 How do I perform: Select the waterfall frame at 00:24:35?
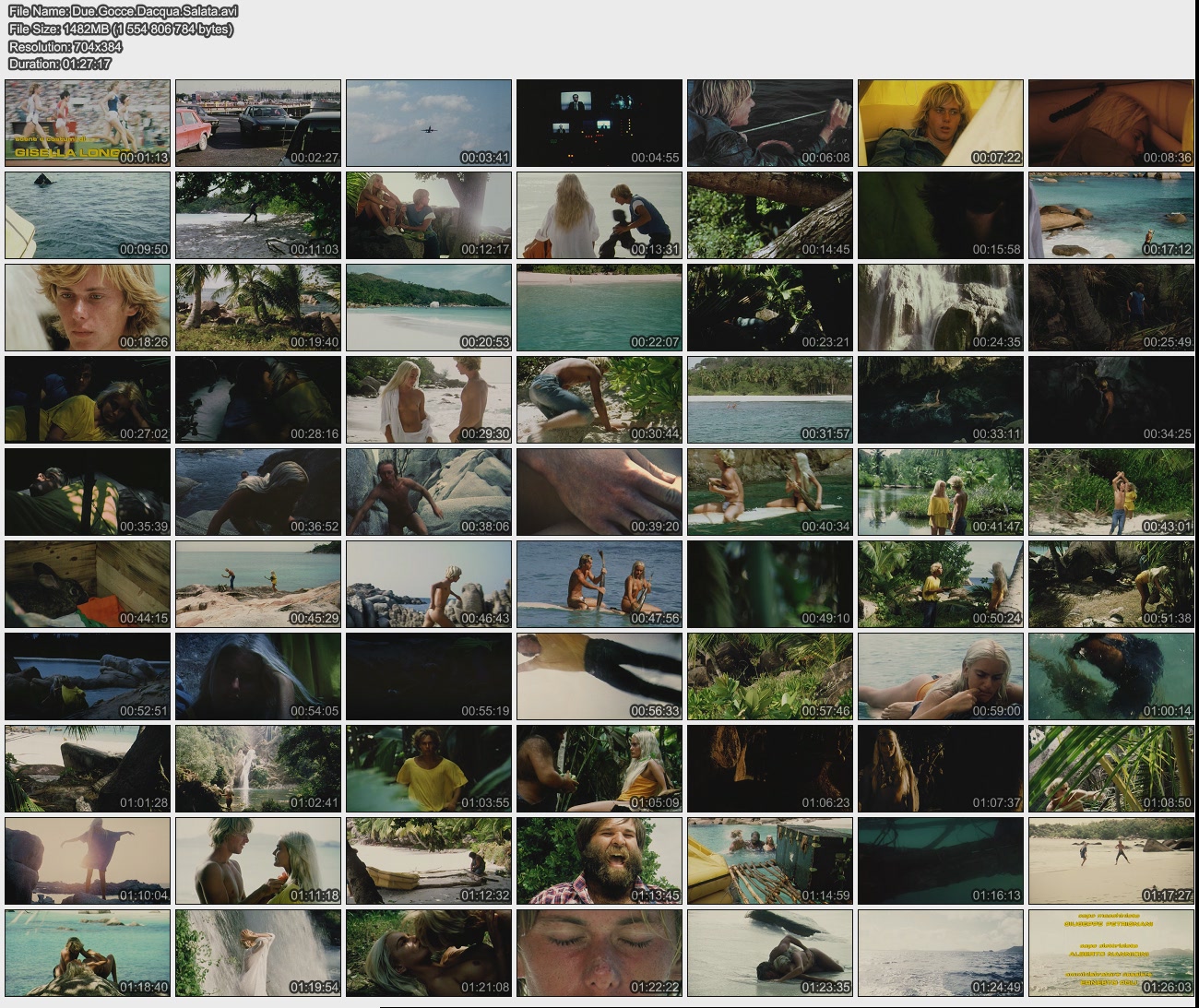click(x=941, y=307)
